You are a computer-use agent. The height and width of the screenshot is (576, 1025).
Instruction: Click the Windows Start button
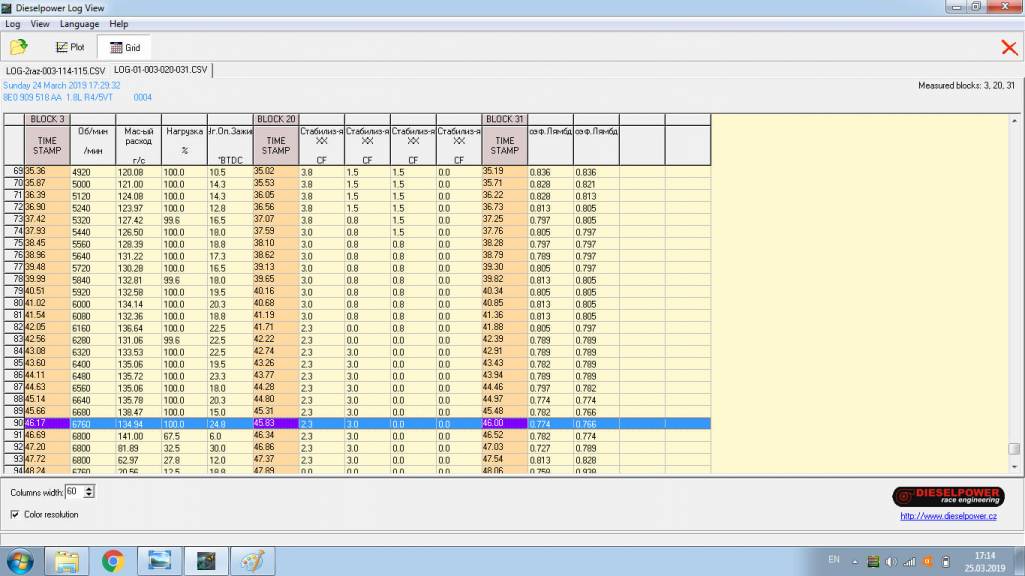tap(20, 560)
